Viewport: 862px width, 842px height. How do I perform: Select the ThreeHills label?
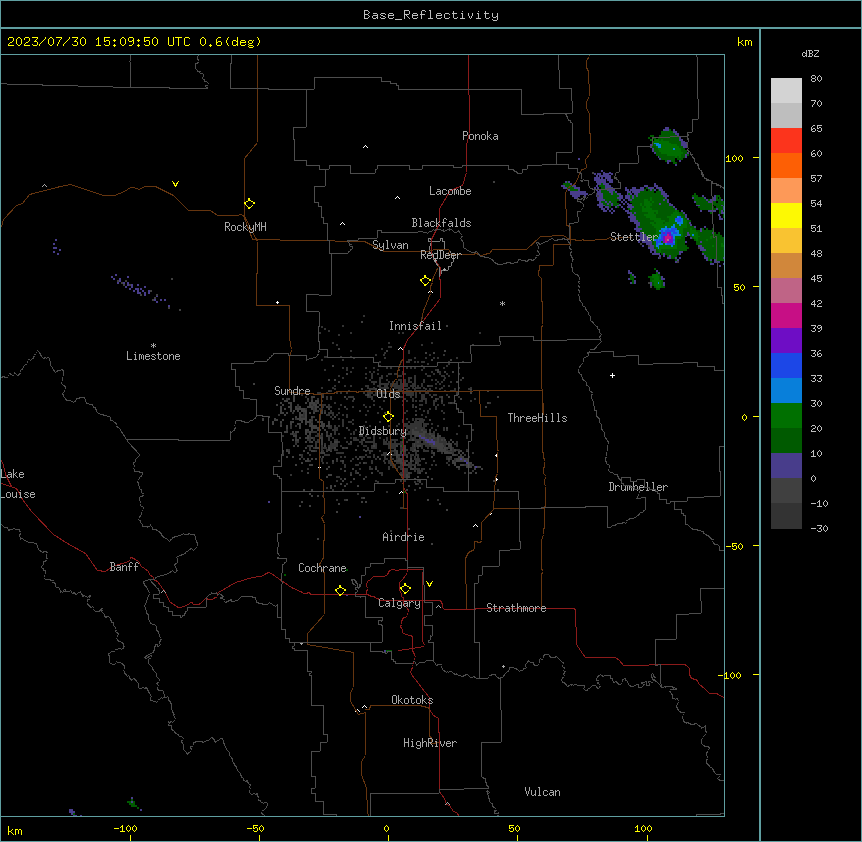(x=537, y=418)
